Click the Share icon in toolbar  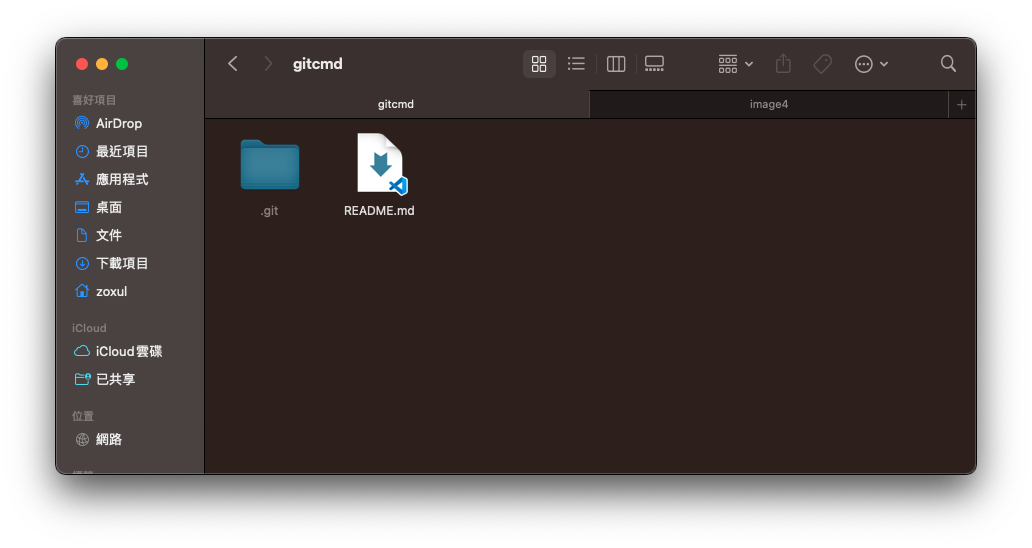[x=783, y=64]
